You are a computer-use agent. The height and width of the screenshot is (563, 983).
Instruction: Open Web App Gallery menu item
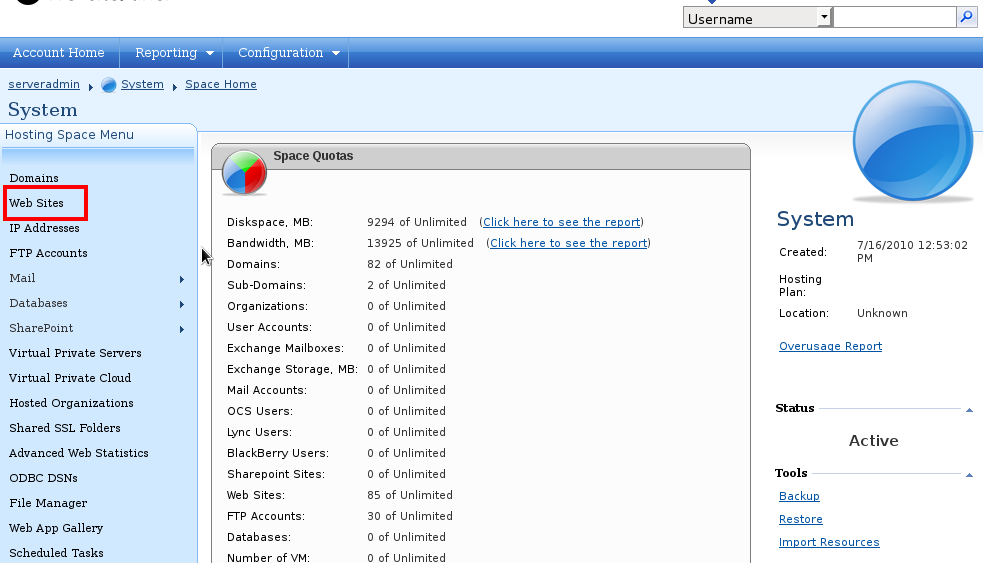(x=56, y=529)
